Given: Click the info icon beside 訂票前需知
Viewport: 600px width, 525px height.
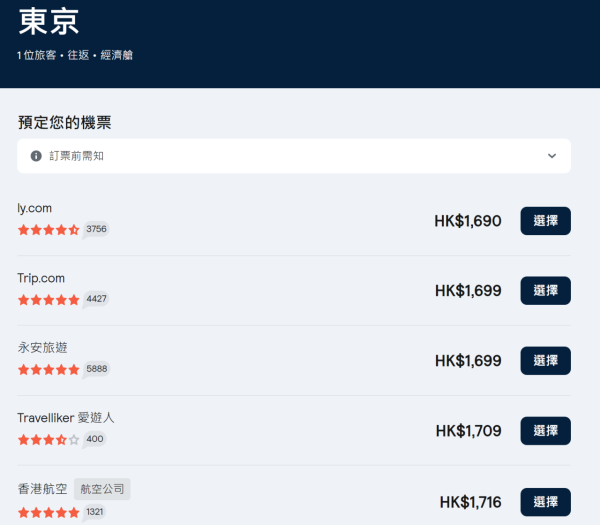Looking at the screenshot, I should pyautogui.click(x=36, y=156).
